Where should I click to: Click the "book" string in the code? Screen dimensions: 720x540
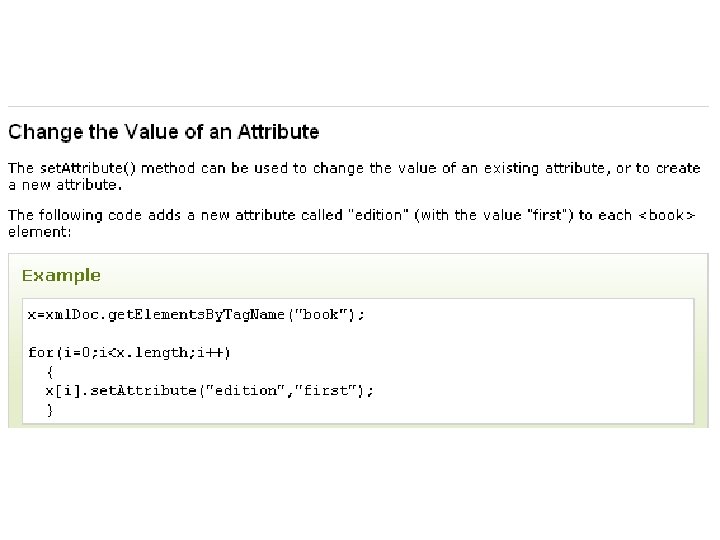tap(321, 314)
